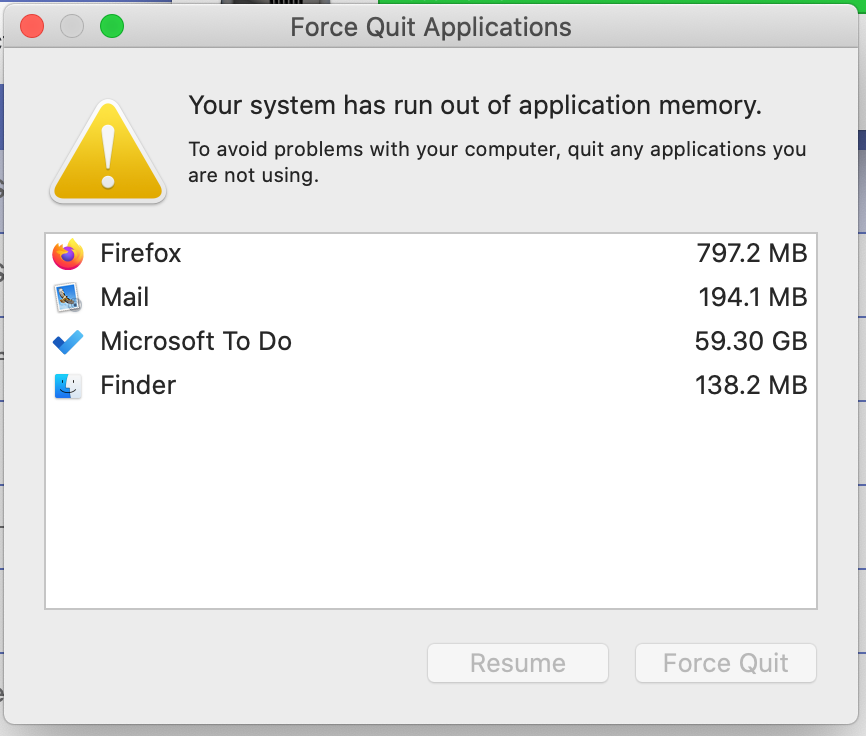866x736 pixels.
Task: Select Microsoft To Do in the list
Action: pos(196,342)
